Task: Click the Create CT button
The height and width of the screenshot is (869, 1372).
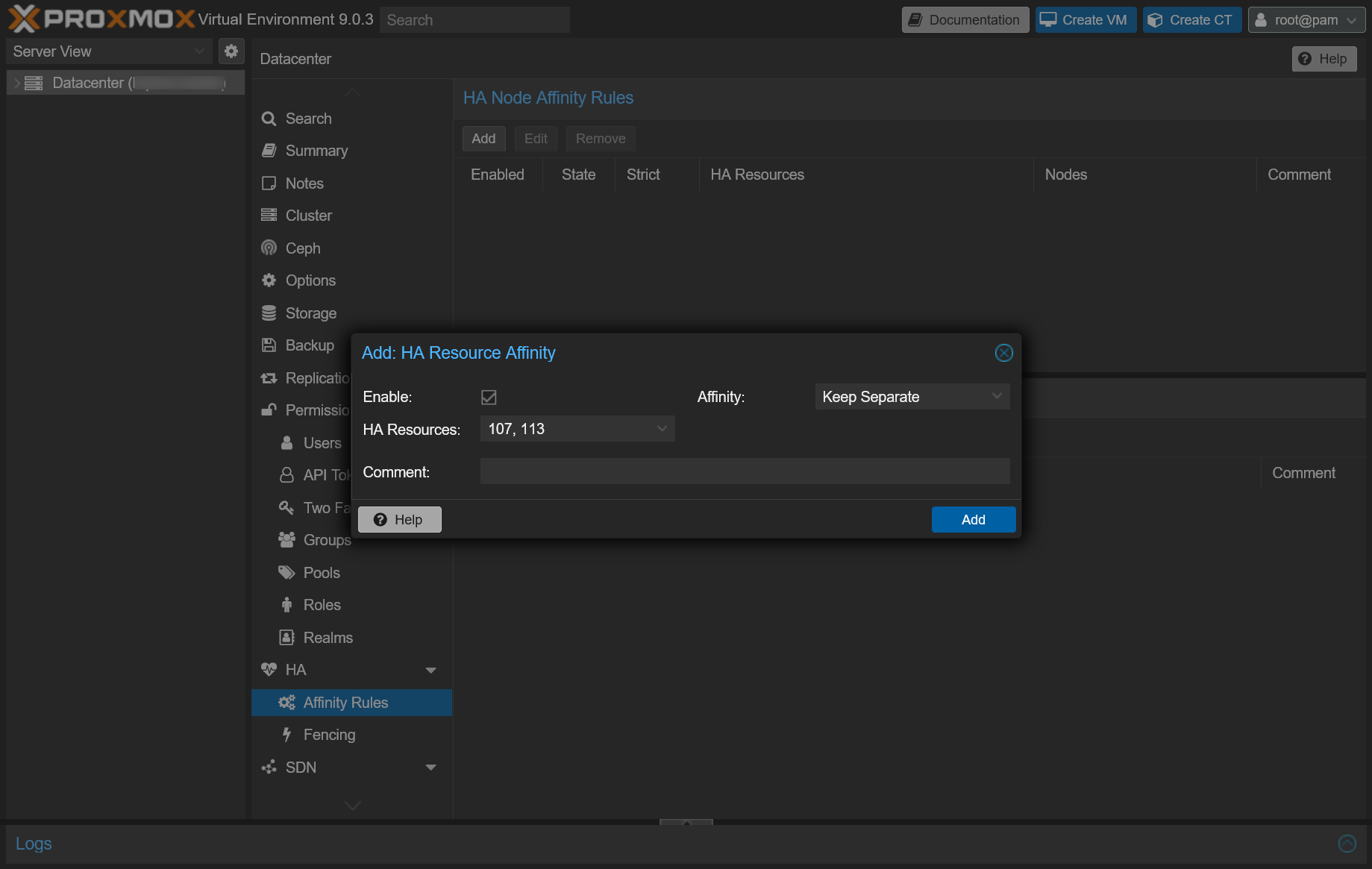Action: tap(1192, 20)
